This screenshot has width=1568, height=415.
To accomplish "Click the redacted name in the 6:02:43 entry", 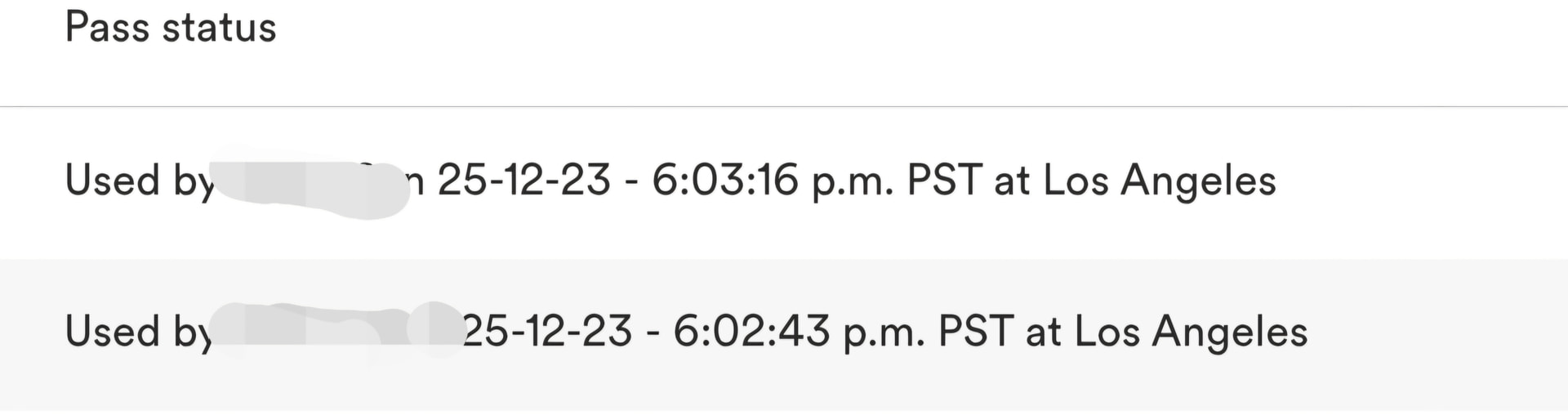I will point(335,330).
